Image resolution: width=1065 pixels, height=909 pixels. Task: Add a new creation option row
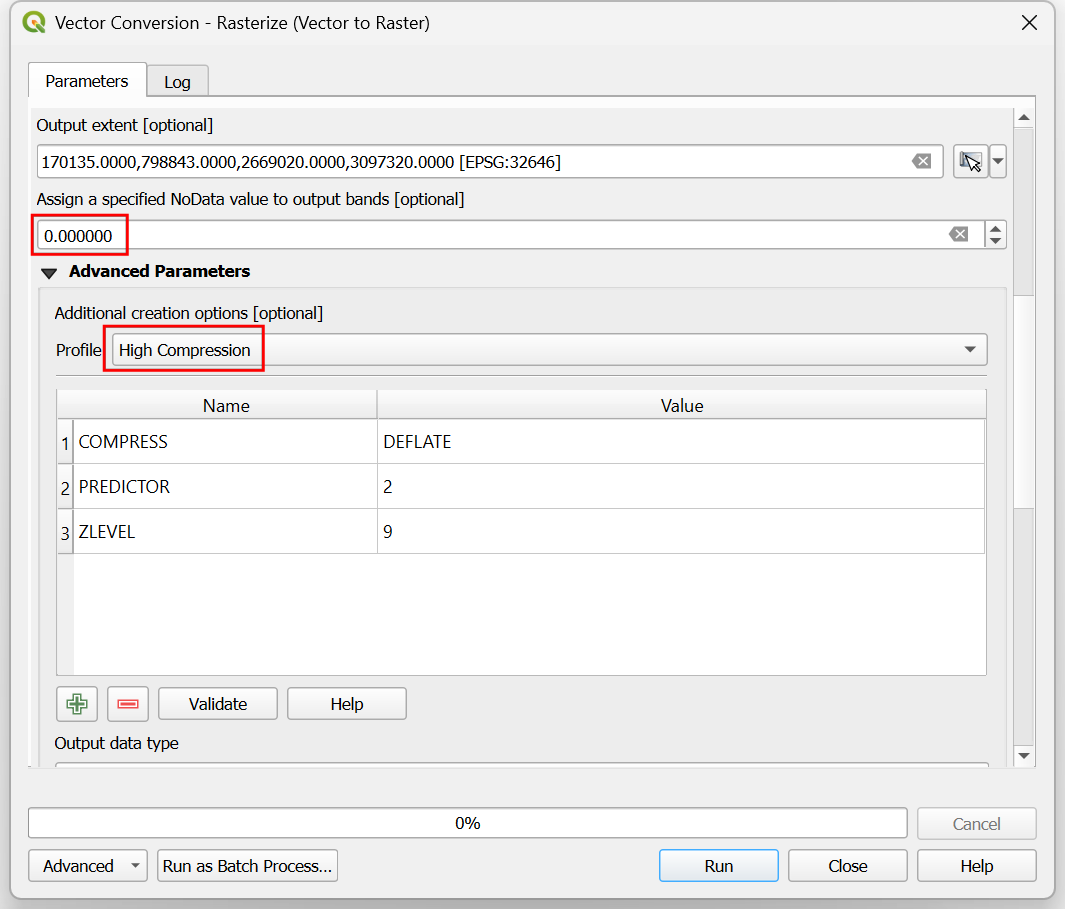click(x=77, y=704)
